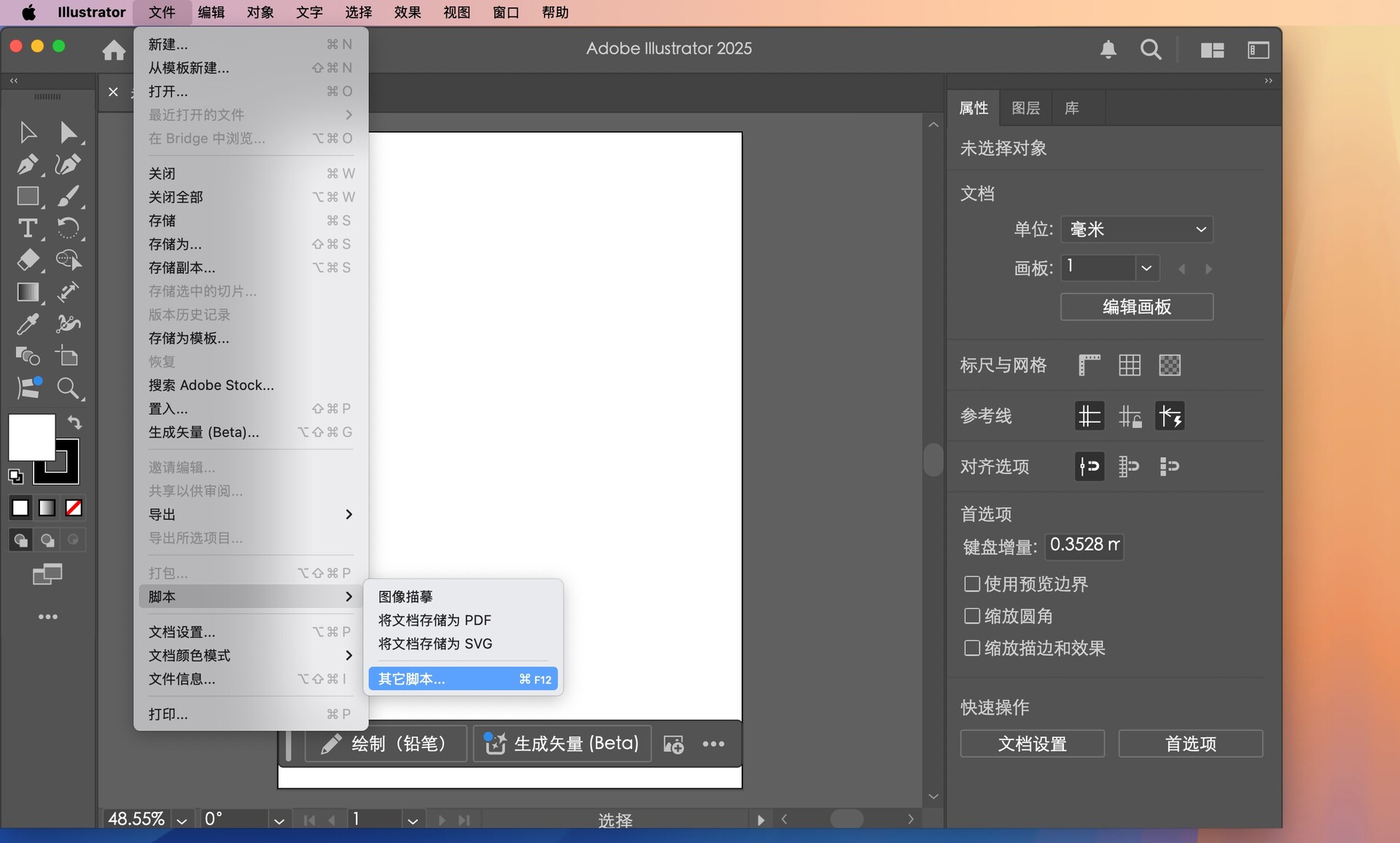The image size is (1400, 843).
Task: Open Arrange Documents layout icon
Action: pyautogui.click(x=1213, y=50)
